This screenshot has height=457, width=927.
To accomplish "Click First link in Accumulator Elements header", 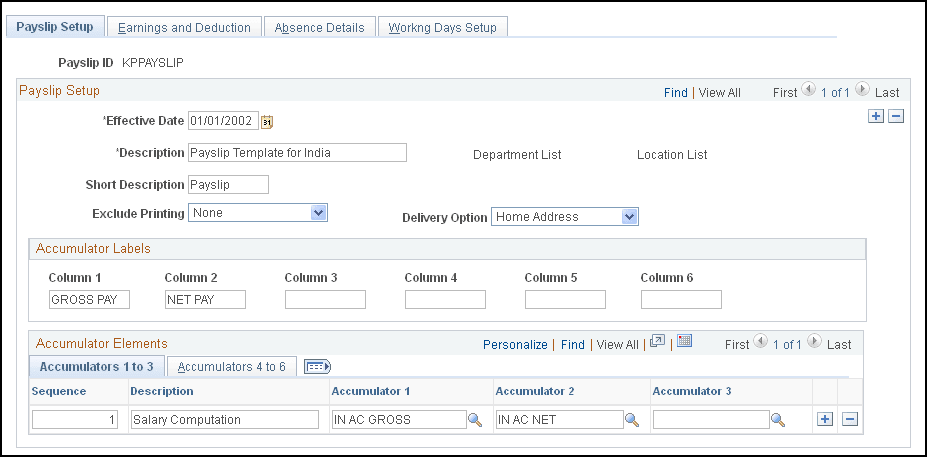I will tap(737, 345).
